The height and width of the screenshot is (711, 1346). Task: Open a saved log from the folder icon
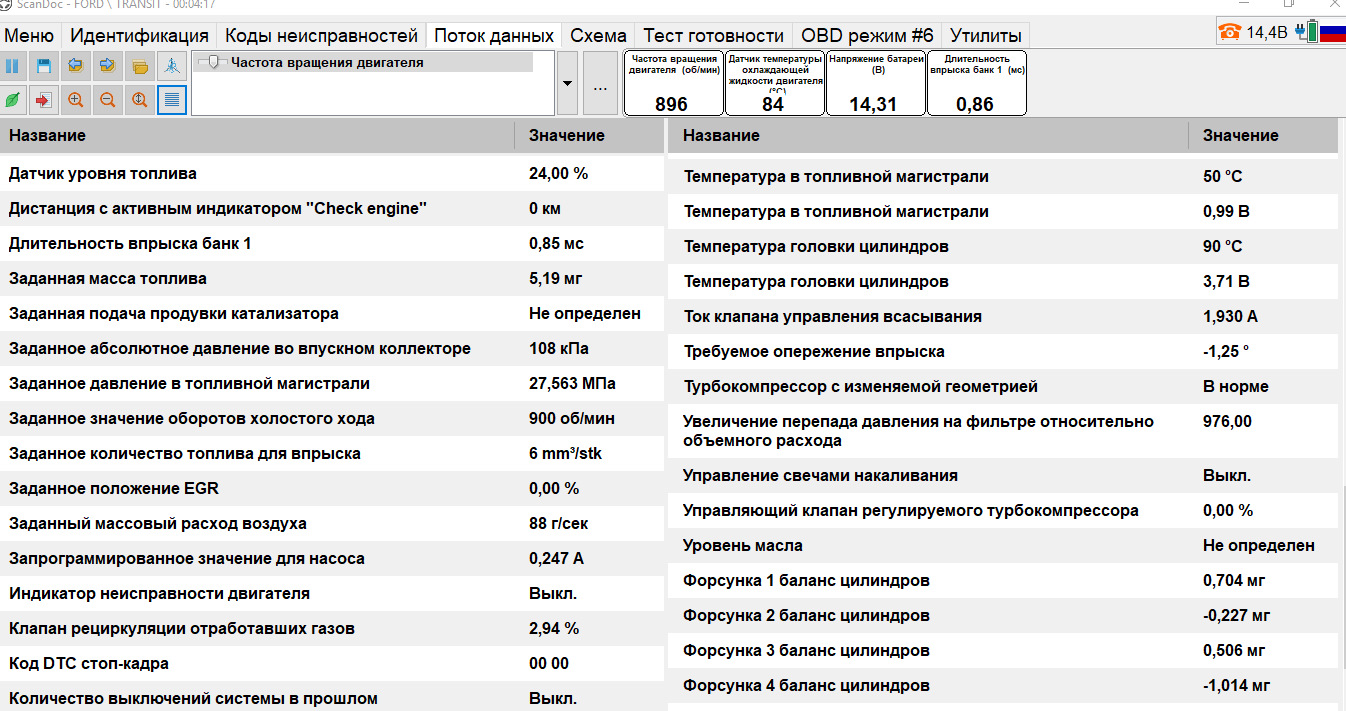140,66
